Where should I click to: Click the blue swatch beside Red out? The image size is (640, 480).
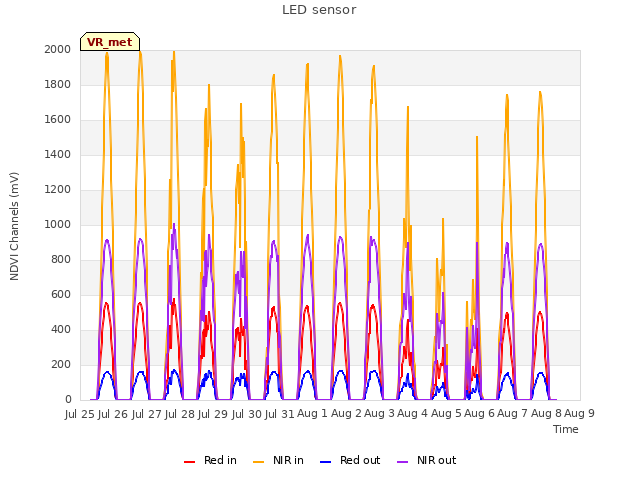pyautogui.click(x=325, y=462)
